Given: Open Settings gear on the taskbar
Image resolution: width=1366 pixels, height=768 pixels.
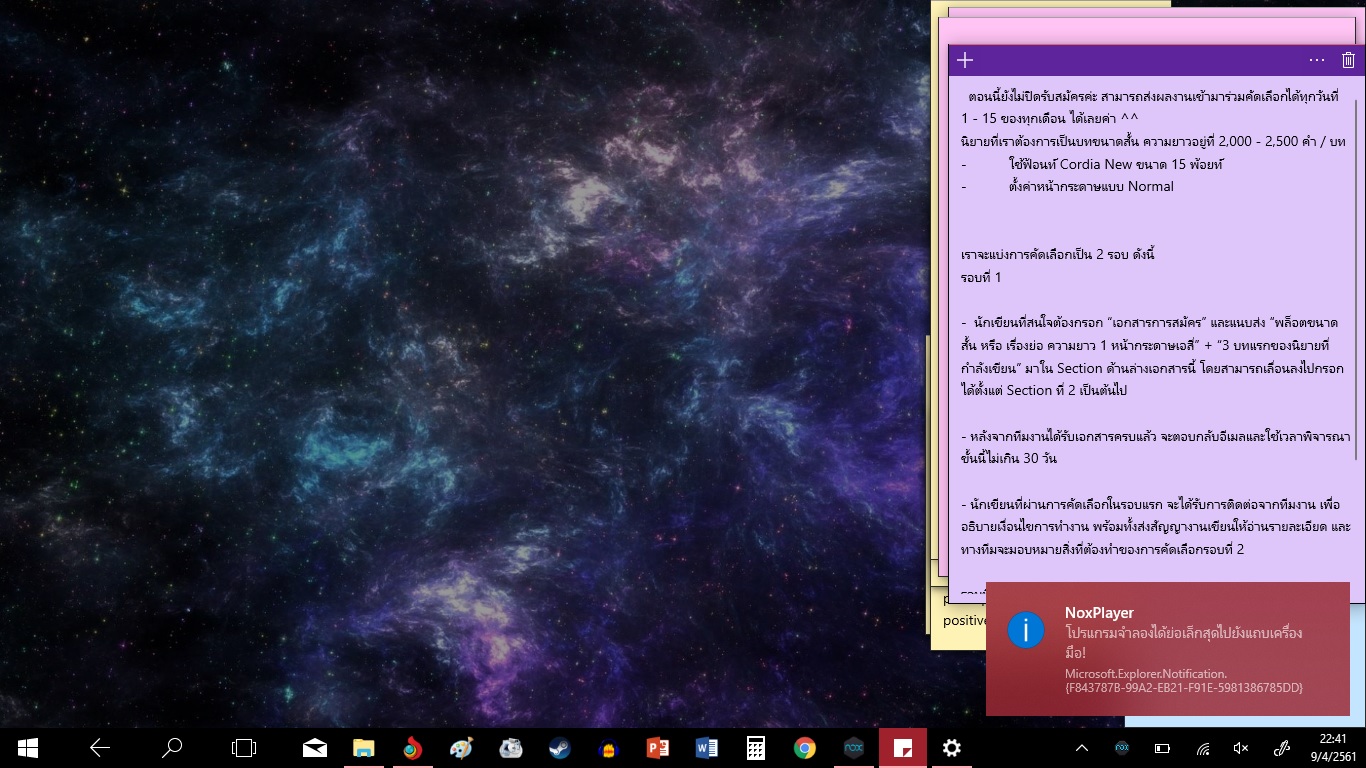Looking at the screenshot, I should pos(951,748).
